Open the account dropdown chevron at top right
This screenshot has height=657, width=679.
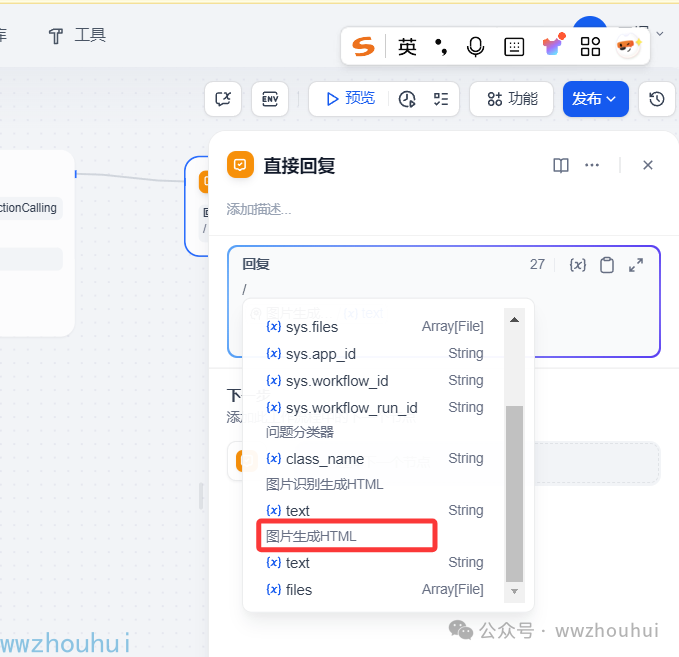coord(660,34)
